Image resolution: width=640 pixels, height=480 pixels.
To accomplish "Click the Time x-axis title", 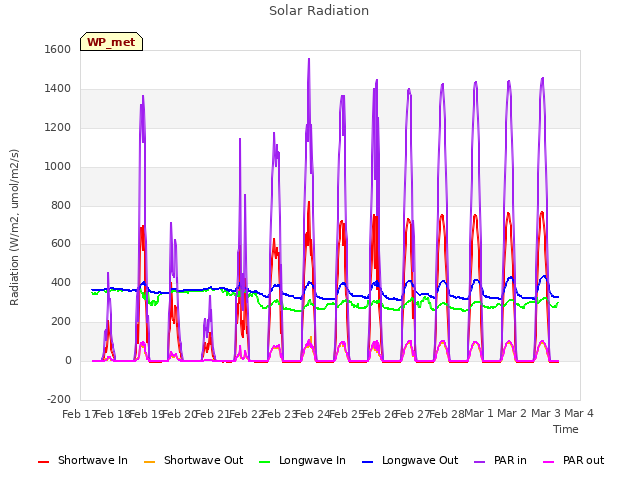I will (566, 429).
